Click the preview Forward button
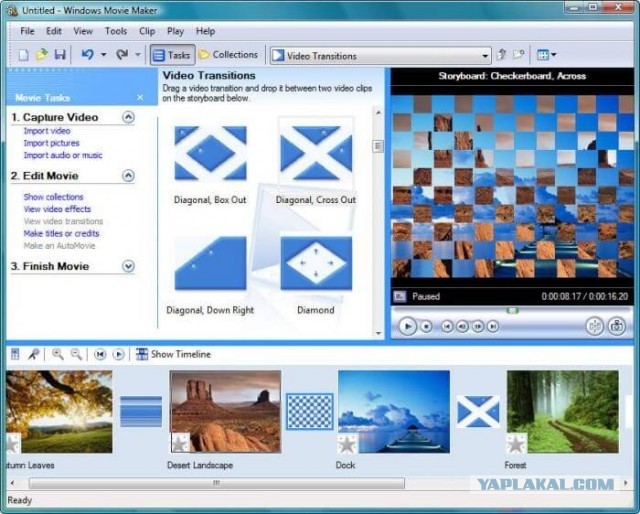The width and height of the screenshot is (640, 514). [x=493, y=327]
